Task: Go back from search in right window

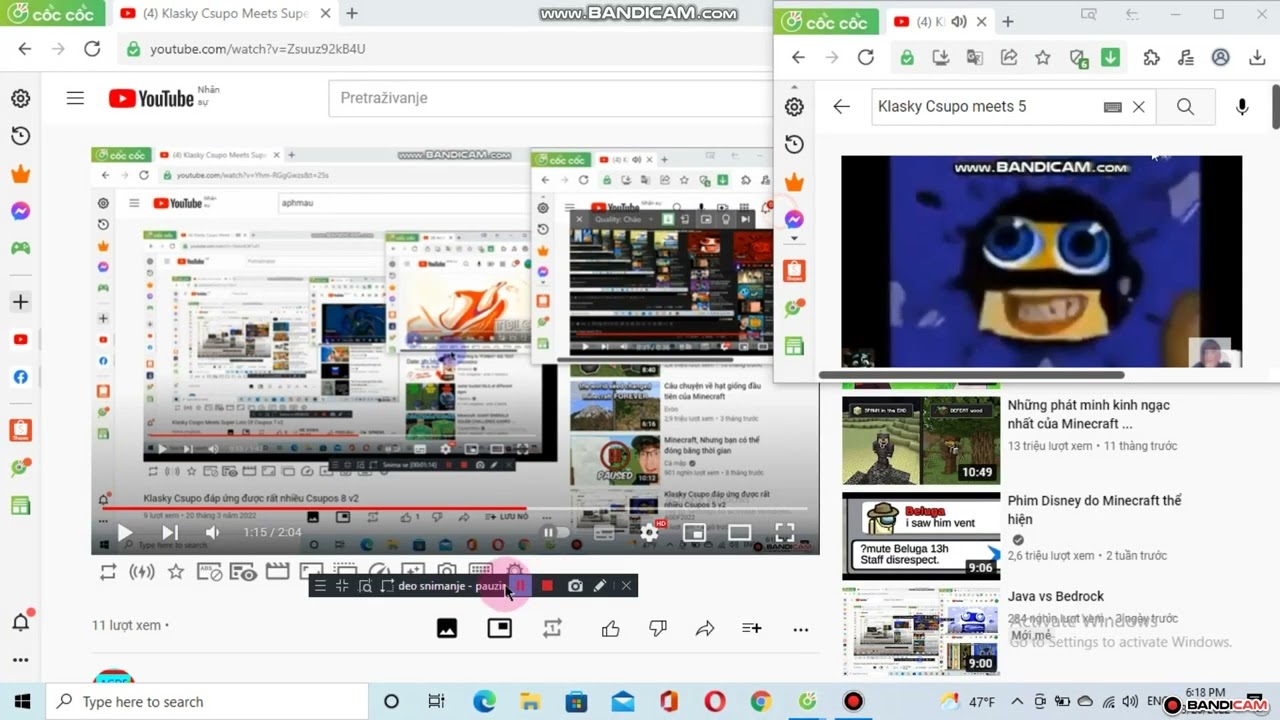Action: tap(841, 107)
